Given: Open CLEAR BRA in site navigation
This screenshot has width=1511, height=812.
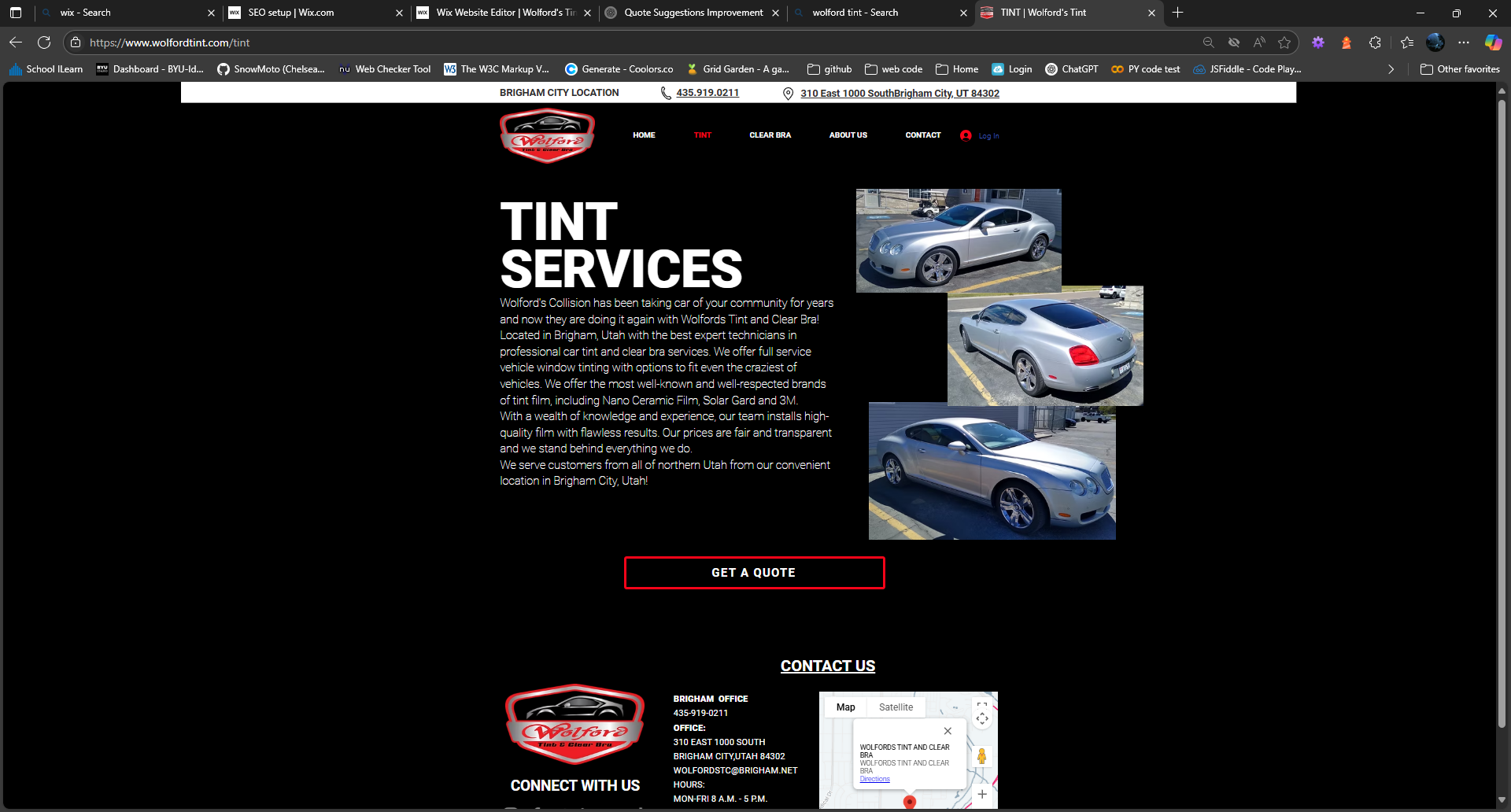Looking at the screenshot, I should (x=770, y=135).
